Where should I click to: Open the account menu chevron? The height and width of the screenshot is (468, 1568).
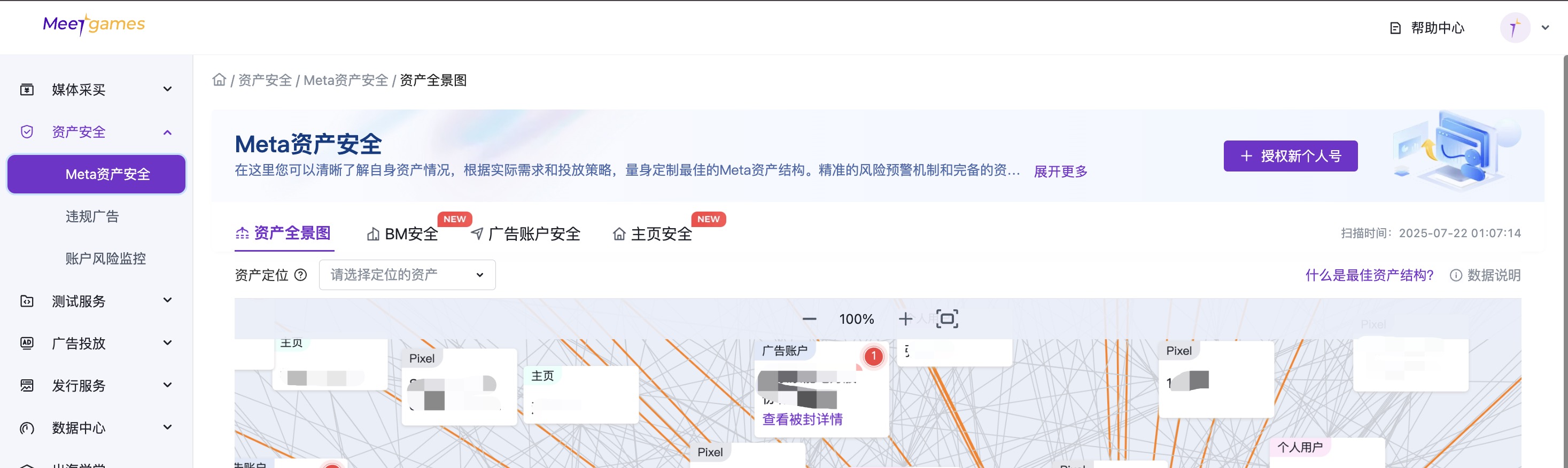(1545, 28)
